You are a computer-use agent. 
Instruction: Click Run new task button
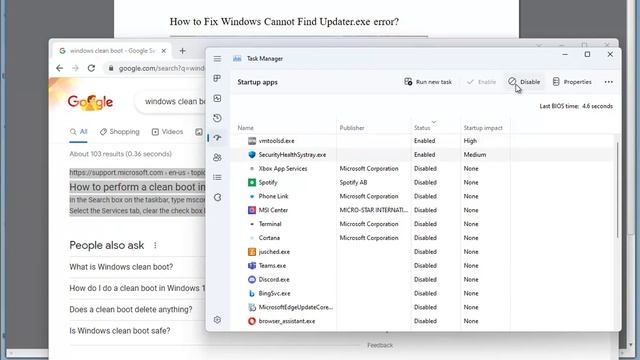pos(428,82)
